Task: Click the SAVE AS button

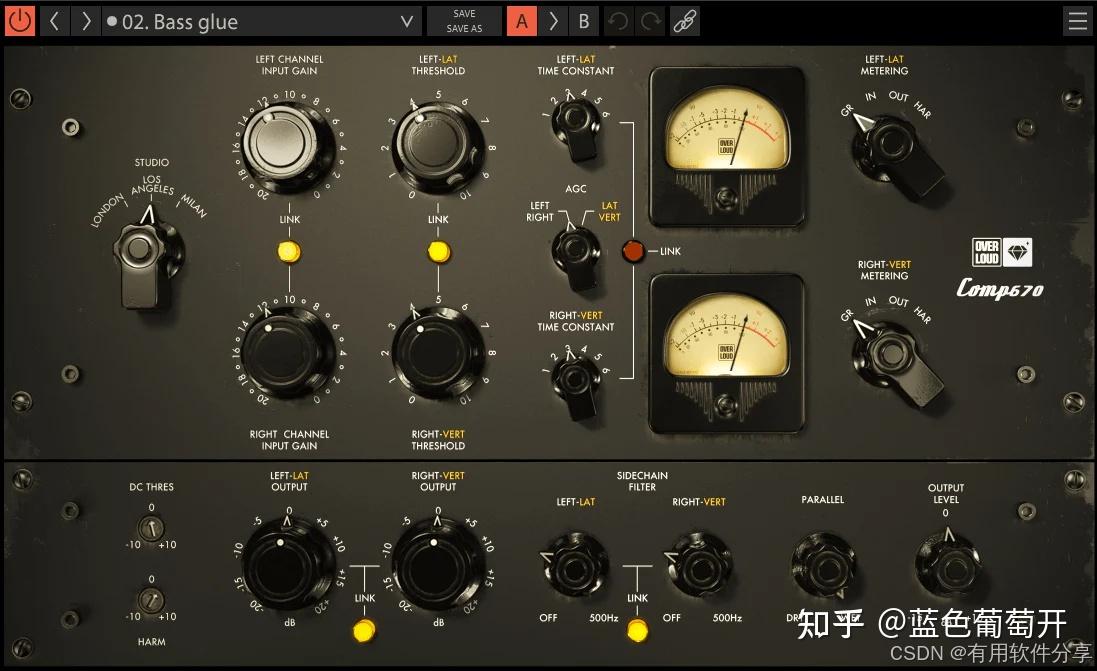Action: [x=464, y=28]
